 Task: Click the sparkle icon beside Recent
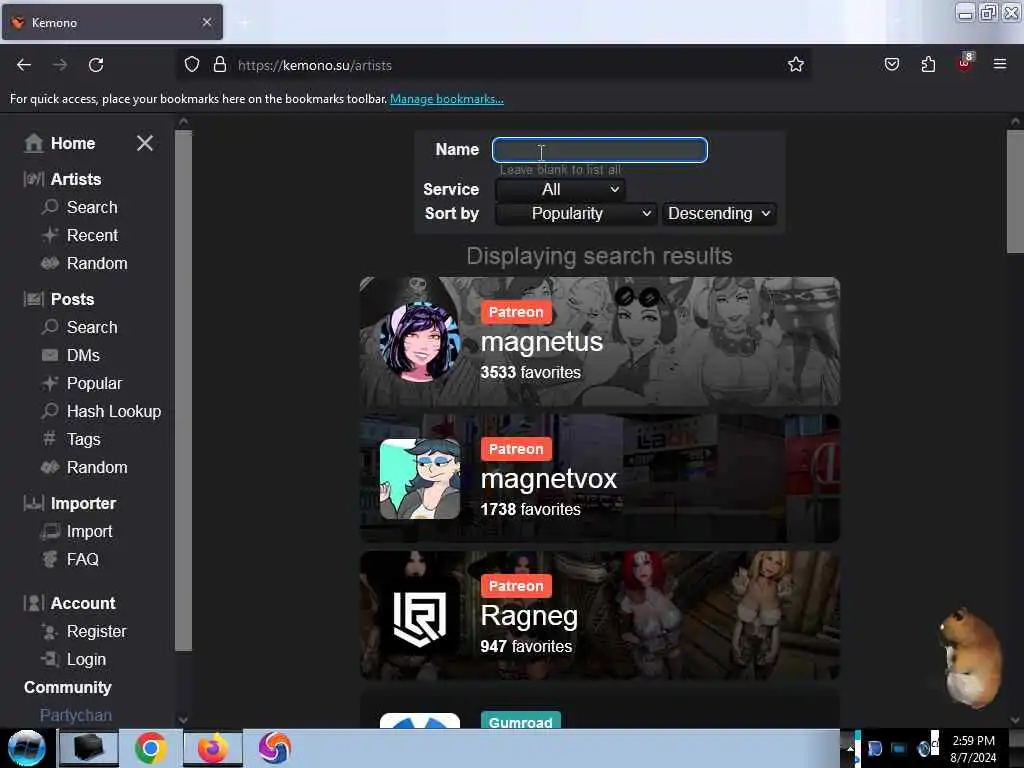point(50,235)
